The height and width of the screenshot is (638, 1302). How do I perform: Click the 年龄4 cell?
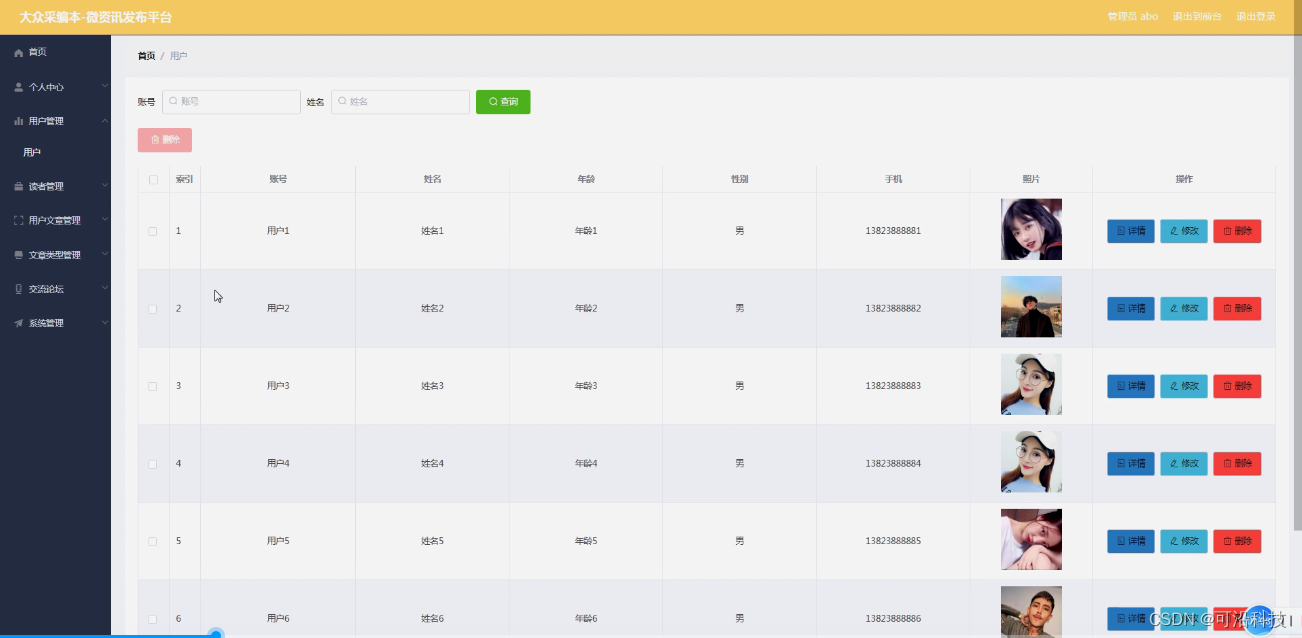click(x=586, y=464)
